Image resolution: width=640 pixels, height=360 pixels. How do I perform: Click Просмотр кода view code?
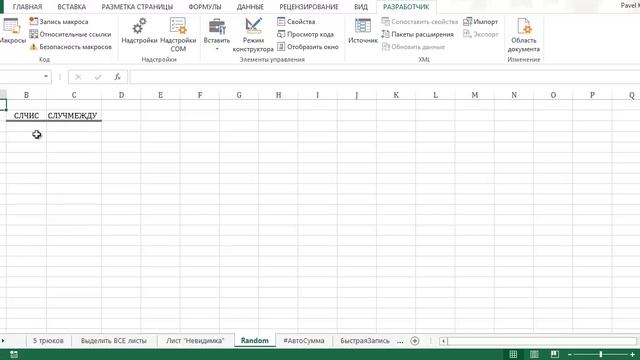tap(306, 34)
